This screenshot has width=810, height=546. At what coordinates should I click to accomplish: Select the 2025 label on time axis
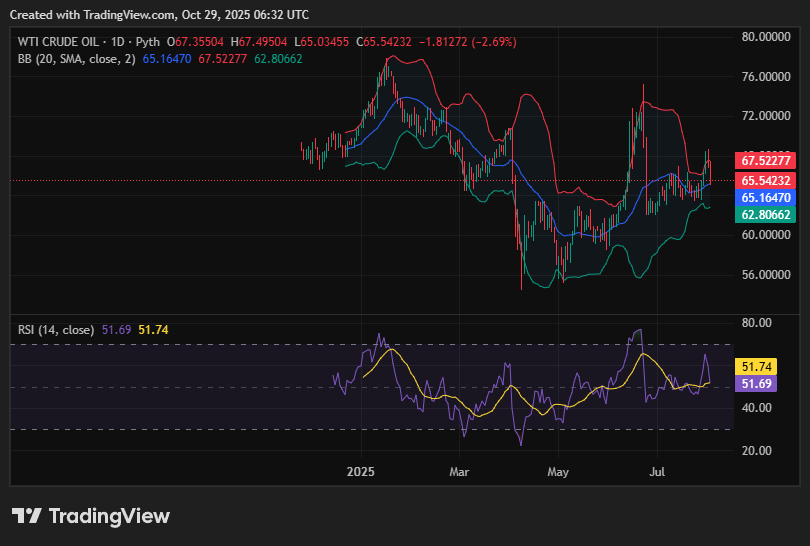point(359,470)
